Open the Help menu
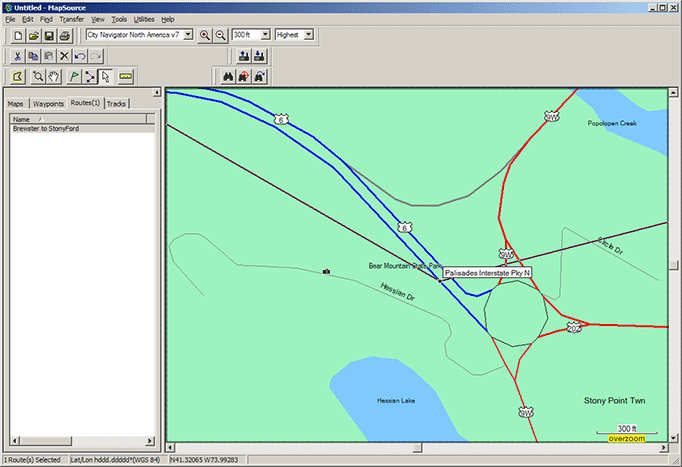Viewport: 682px width, 467px height. click(x=167, y=19)
